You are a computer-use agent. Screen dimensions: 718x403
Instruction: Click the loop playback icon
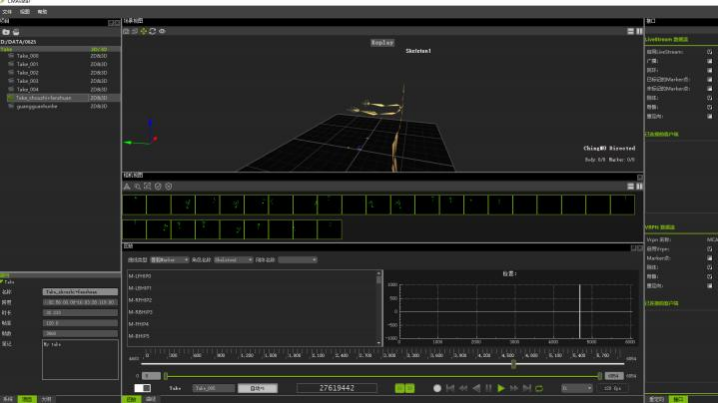click(539, 388)
